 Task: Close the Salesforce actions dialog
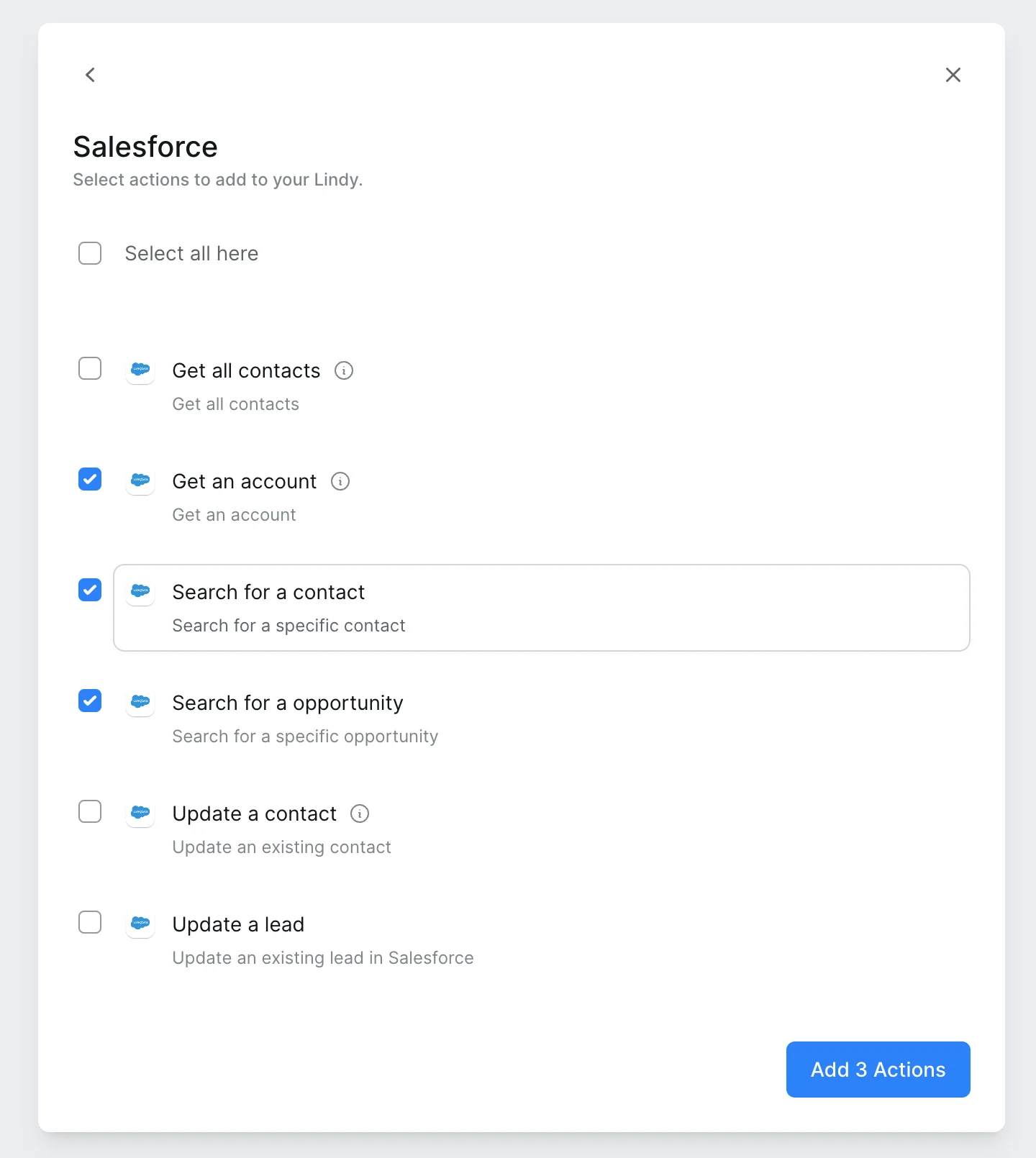click(x=953, y=75)
